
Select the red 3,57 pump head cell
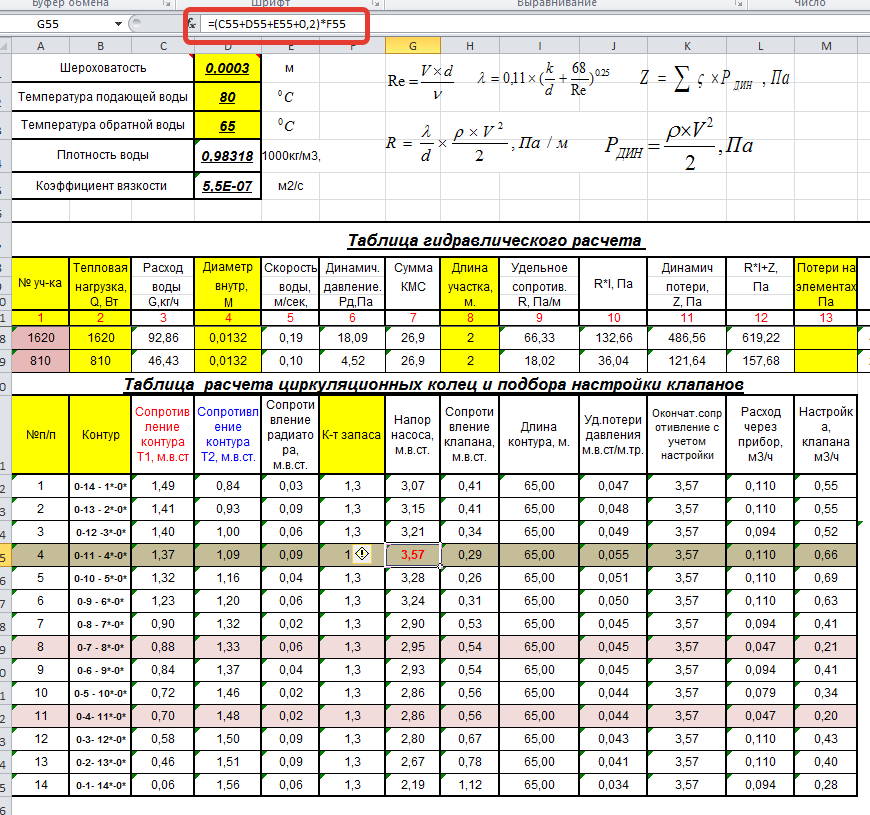413,555
